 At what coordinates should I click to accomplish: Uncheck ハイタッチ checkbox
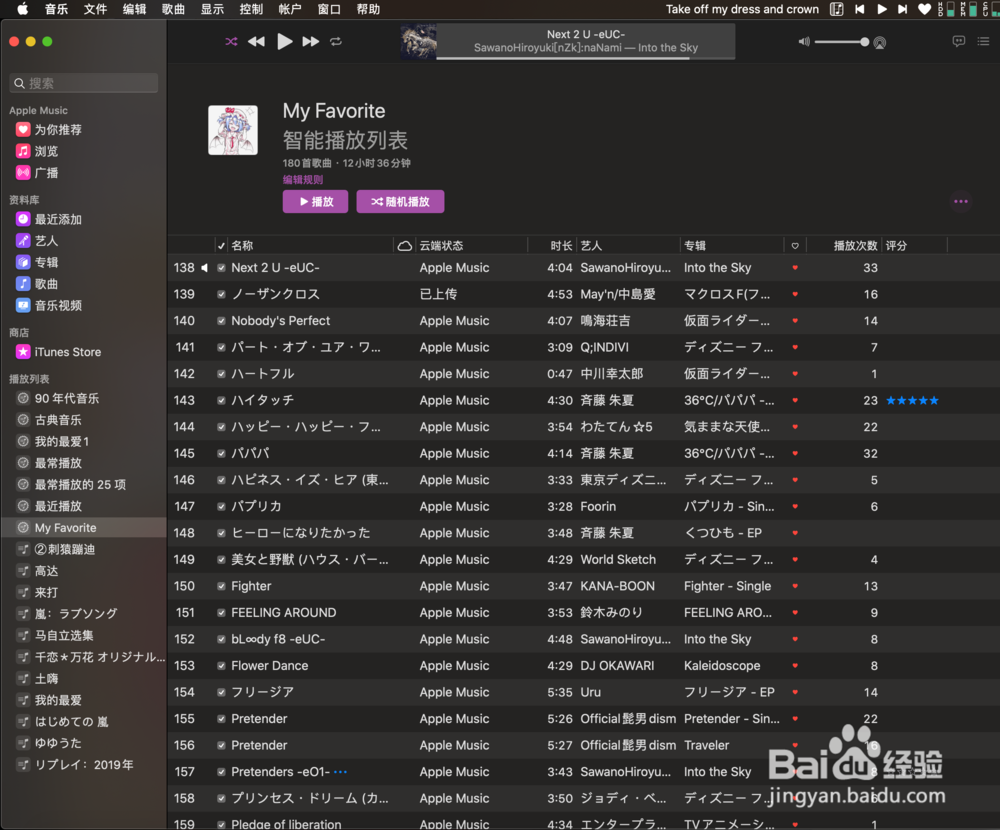(221, 401)
